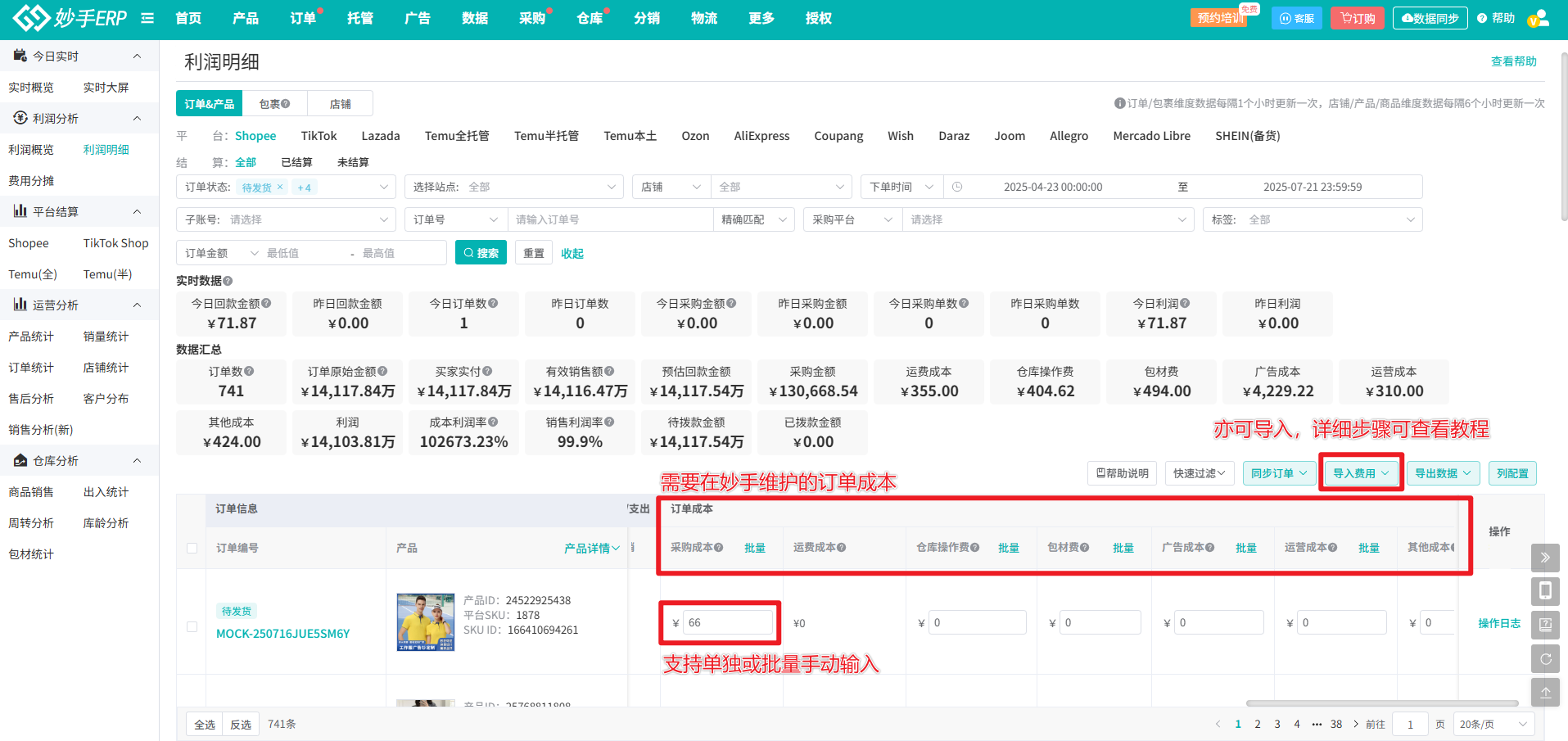Open 利润概览 in sidebar
1568x741 pixels.
point(31,149)
